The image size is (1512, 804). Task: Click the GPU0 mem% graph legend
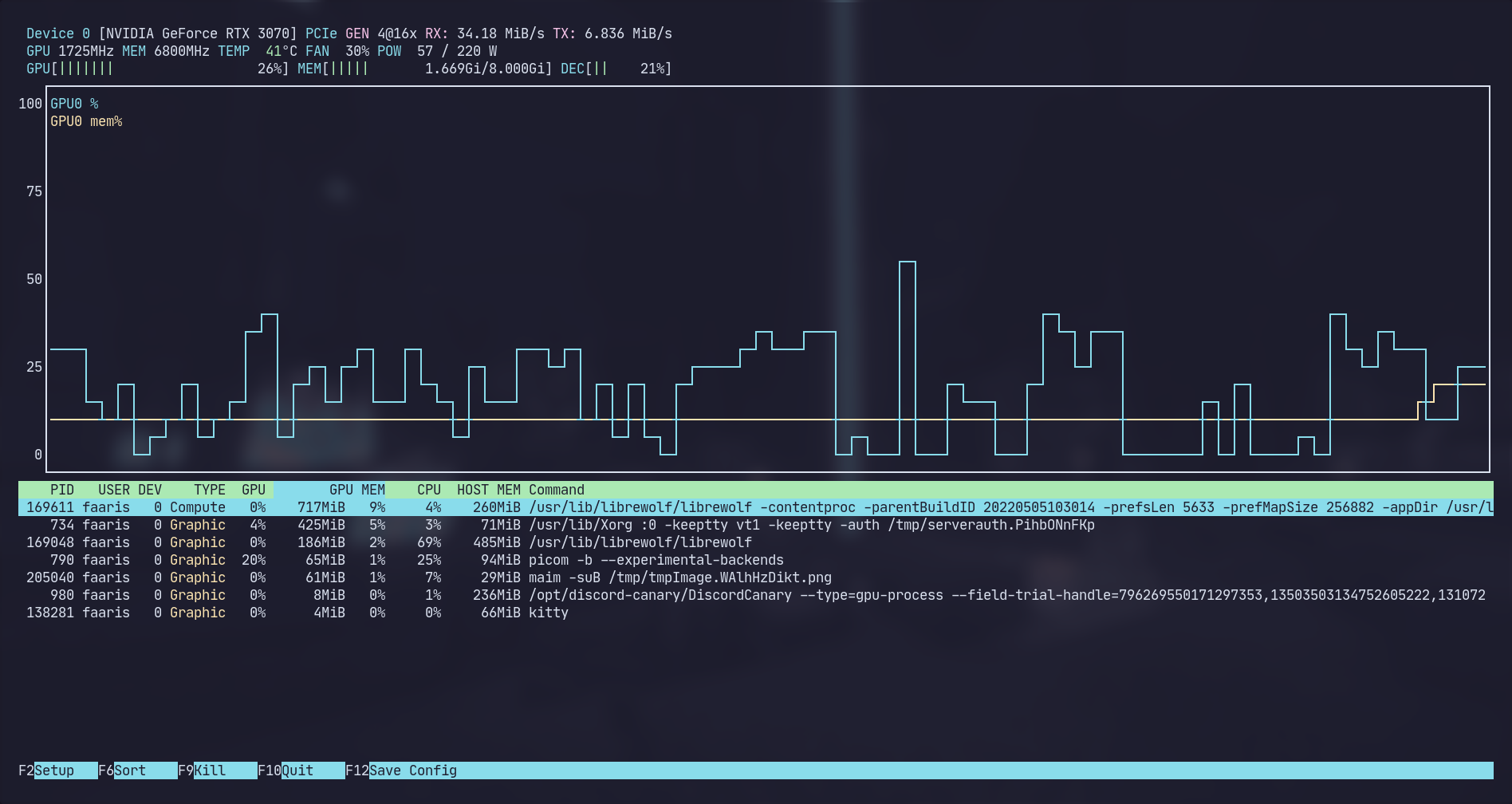(x=87, y=120)
